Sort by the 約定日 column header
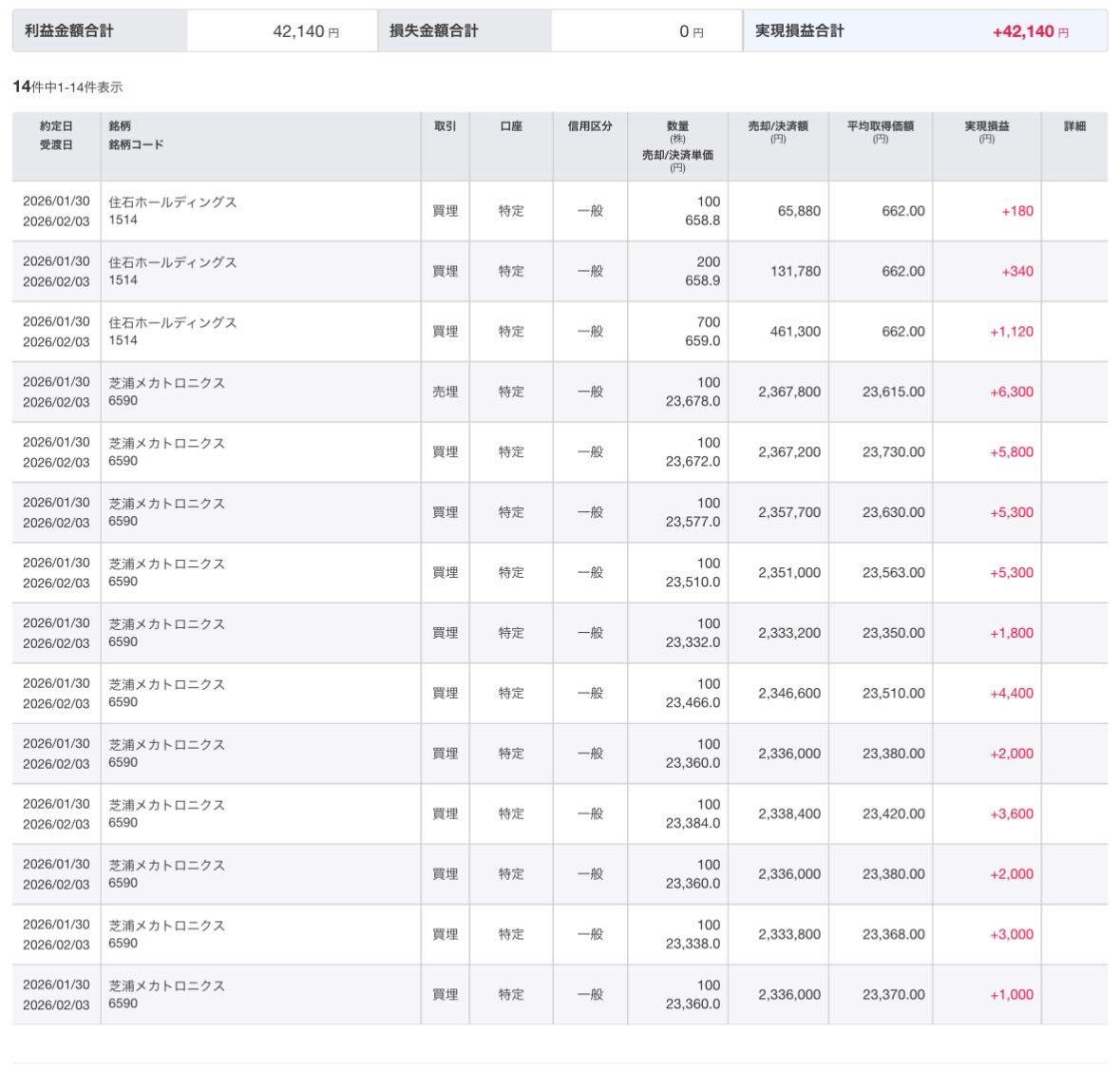This screenshot has height=1071, width=1120. (x=56, y=126)
